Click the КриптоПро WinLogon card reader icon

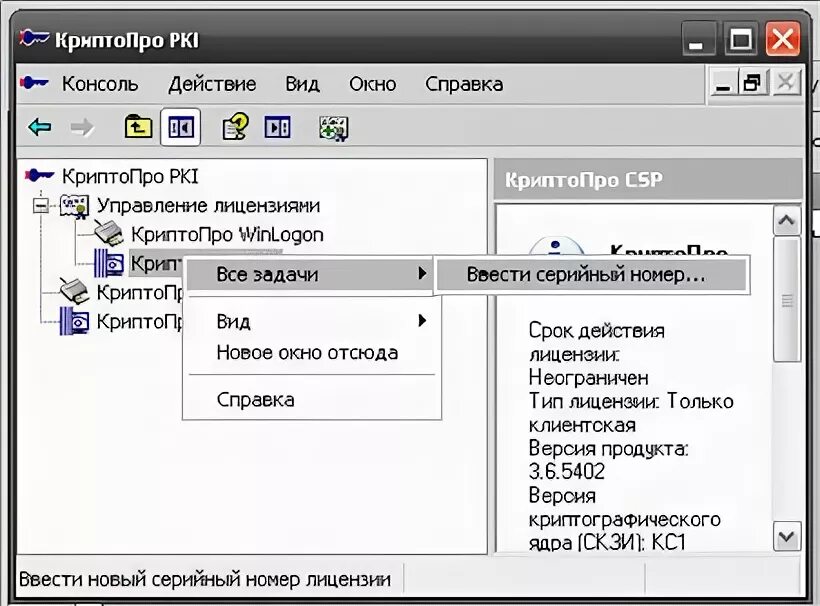coord(109,233)
